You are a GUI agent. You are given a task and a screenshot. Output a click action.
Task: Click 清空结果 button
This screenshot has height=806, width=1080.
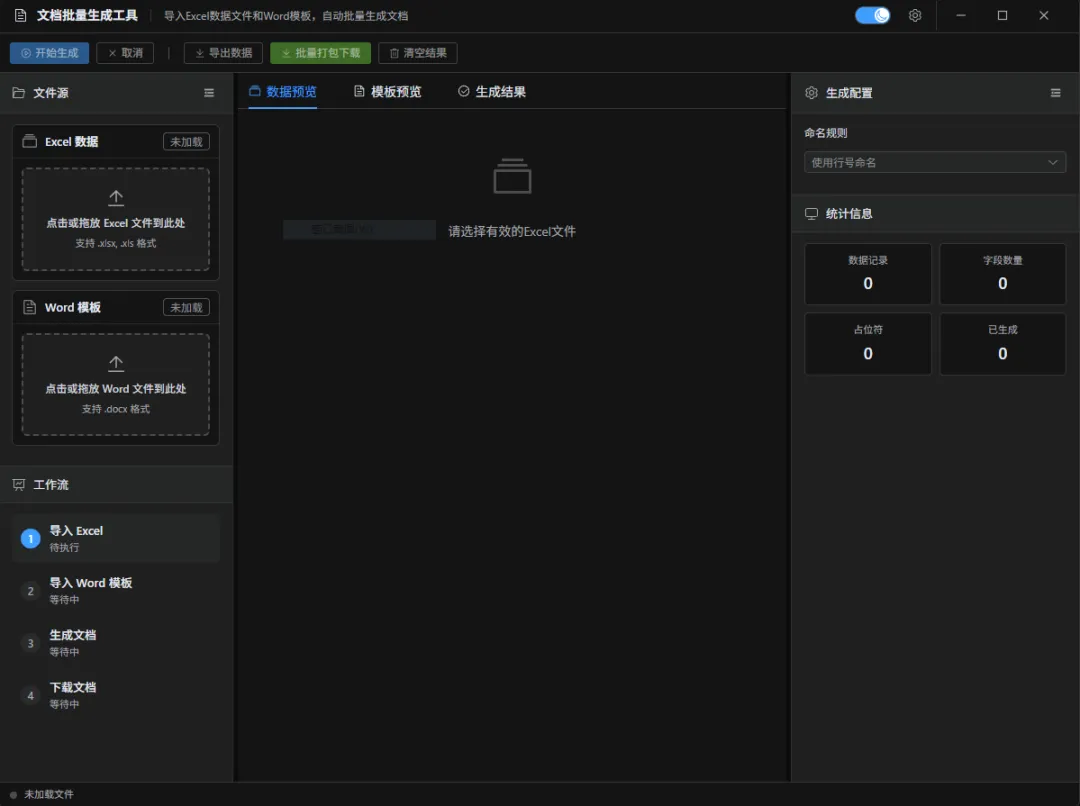point(417,53)
